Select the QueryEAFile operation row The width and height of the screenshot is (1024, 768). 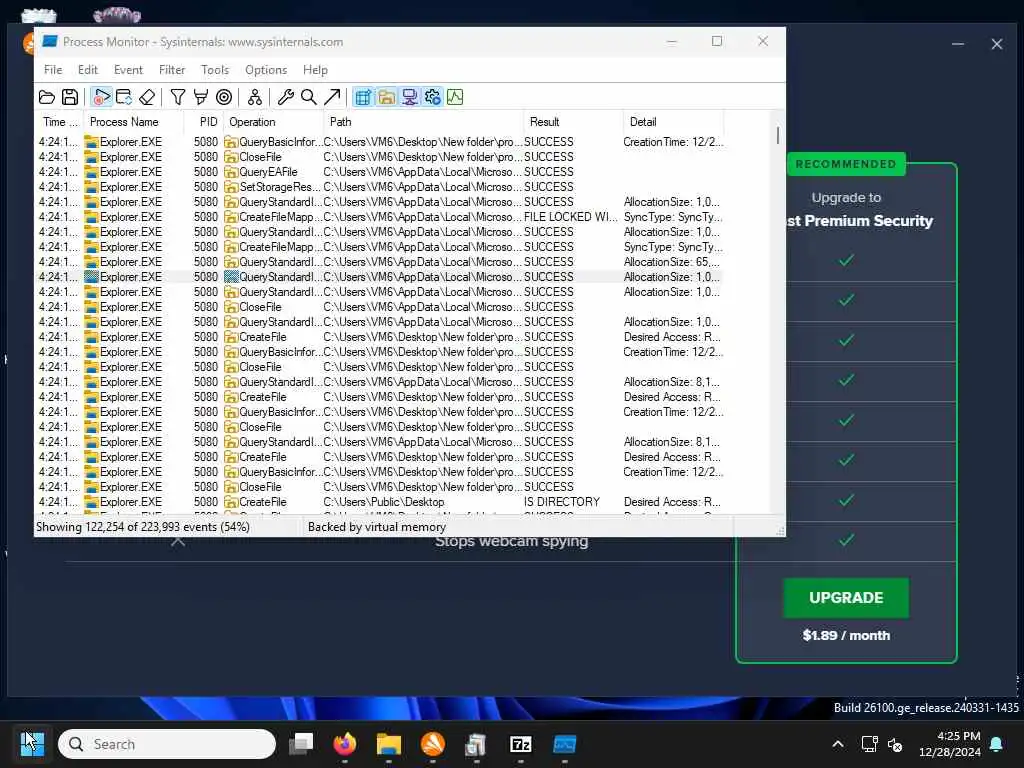[379, 172]
